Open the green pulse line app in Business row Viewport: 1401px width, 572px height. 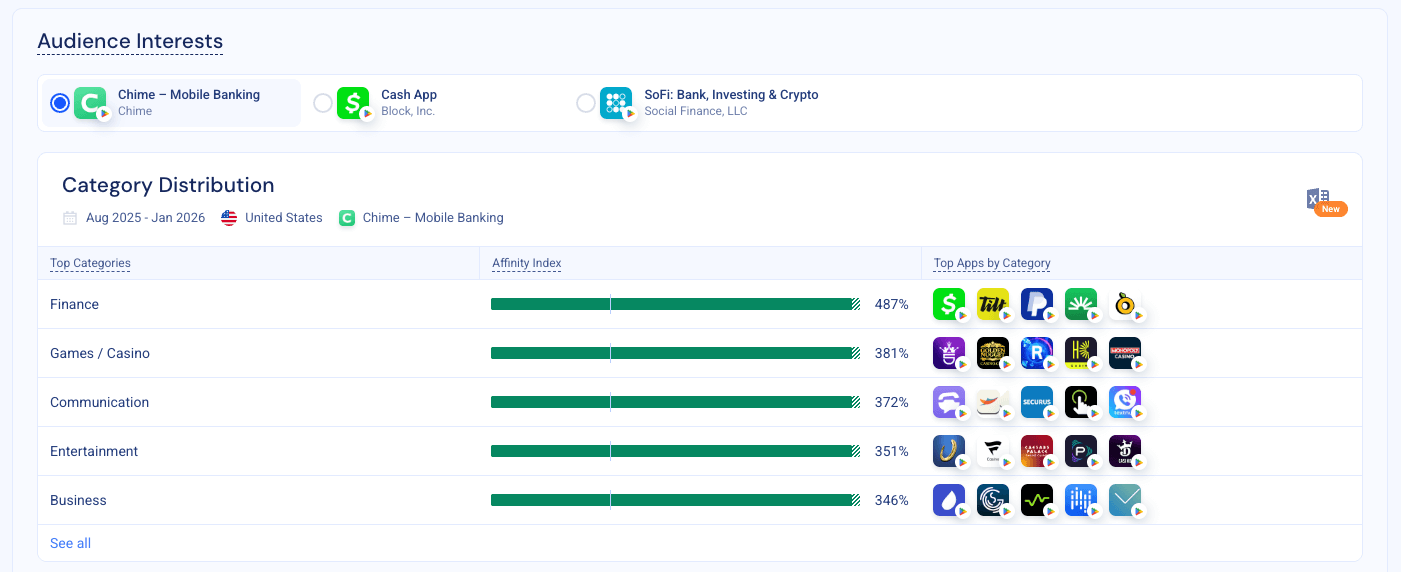[x=1037, y=500]
